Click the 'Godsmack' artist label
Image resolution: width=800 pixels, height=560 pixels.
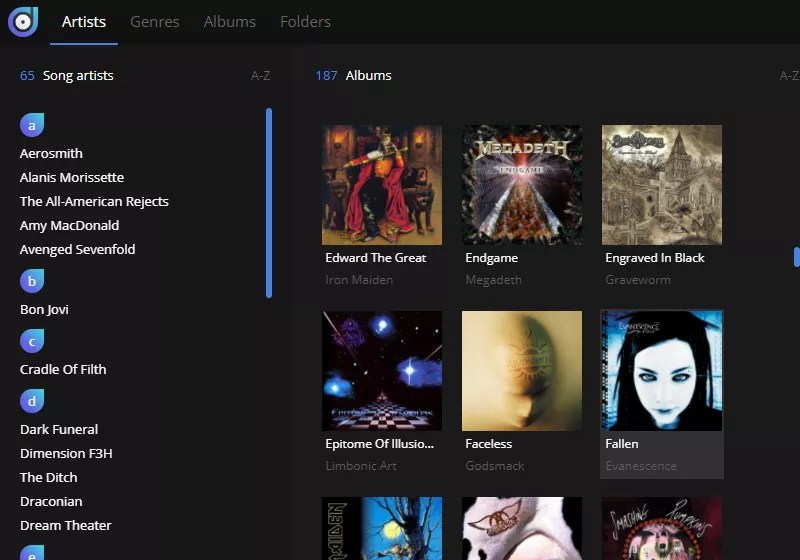coord(494,466)
